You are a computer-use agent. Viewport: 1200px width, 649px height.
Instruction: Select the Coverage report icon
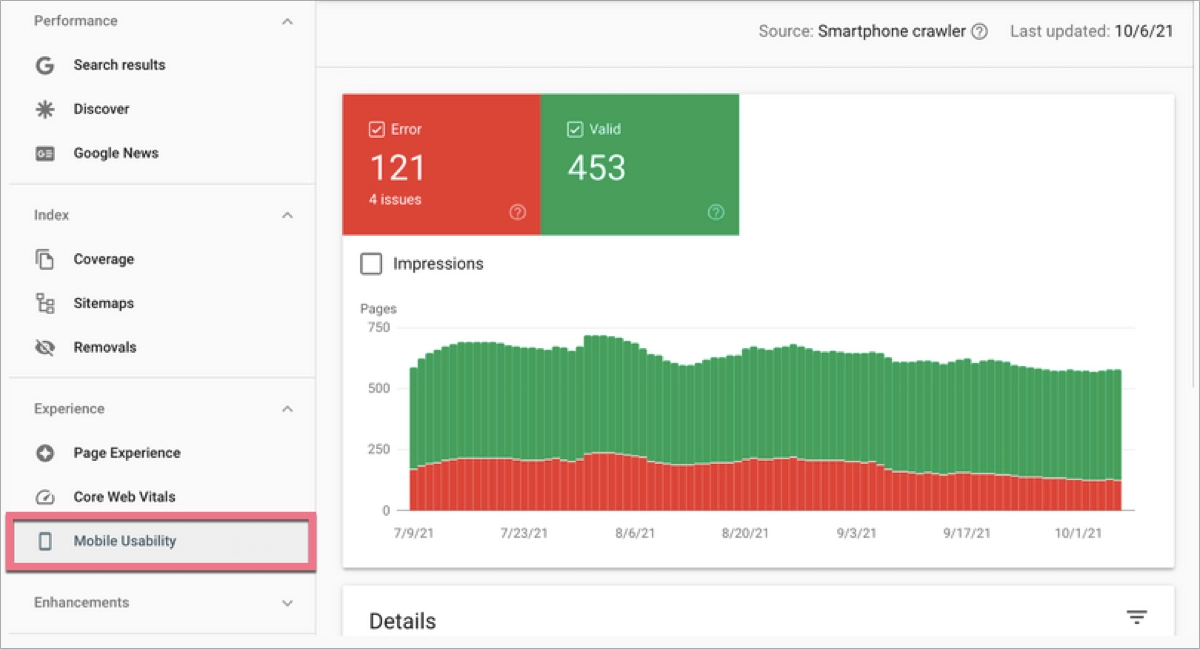click(x=44, y=258)
